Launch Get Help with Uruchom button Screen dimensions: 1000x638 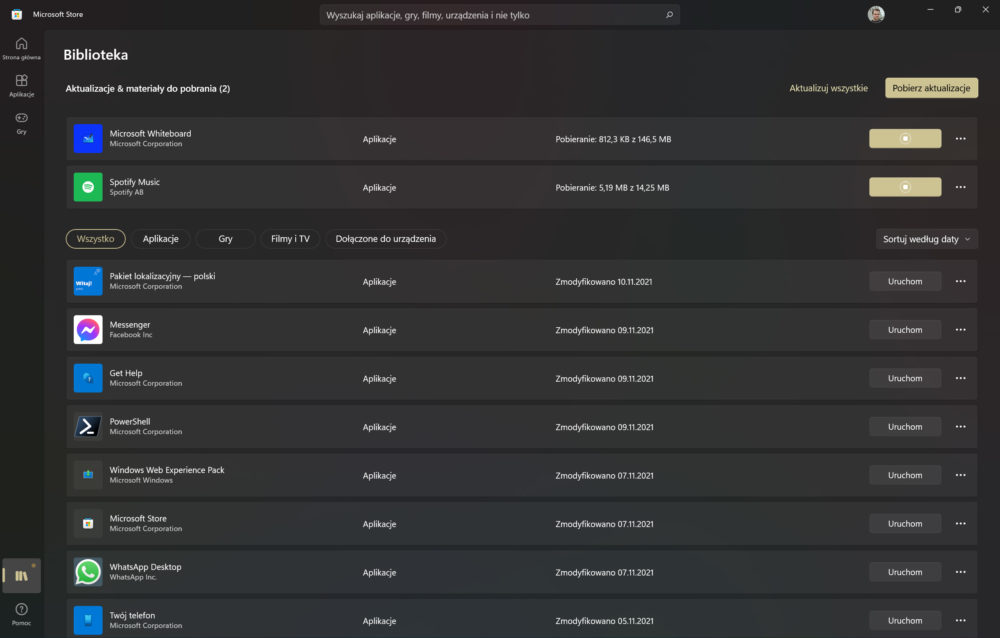click(x=905, y=378)
